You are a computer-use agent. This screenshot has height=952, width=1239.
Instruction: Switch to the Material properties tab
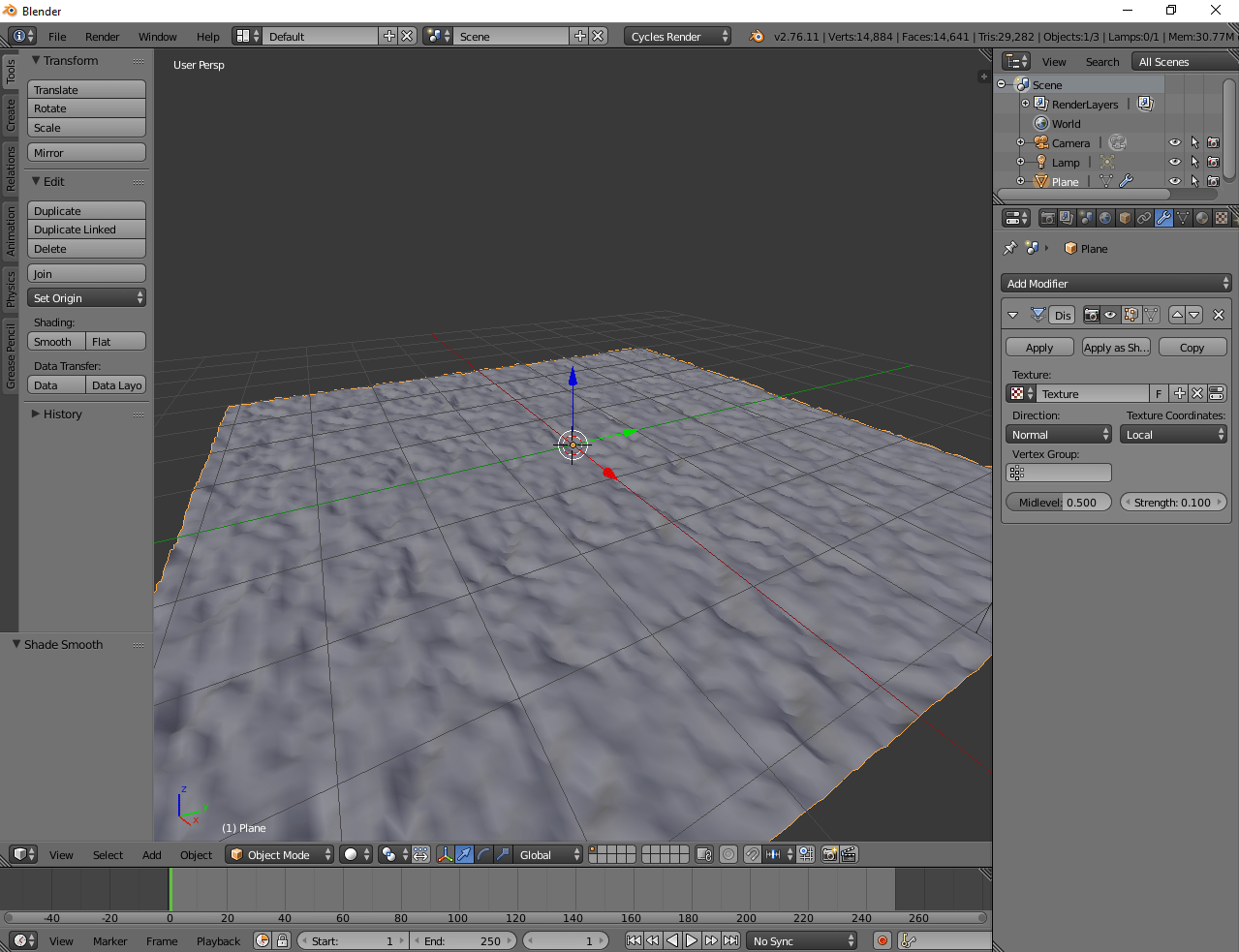[x=1201, y=217]
